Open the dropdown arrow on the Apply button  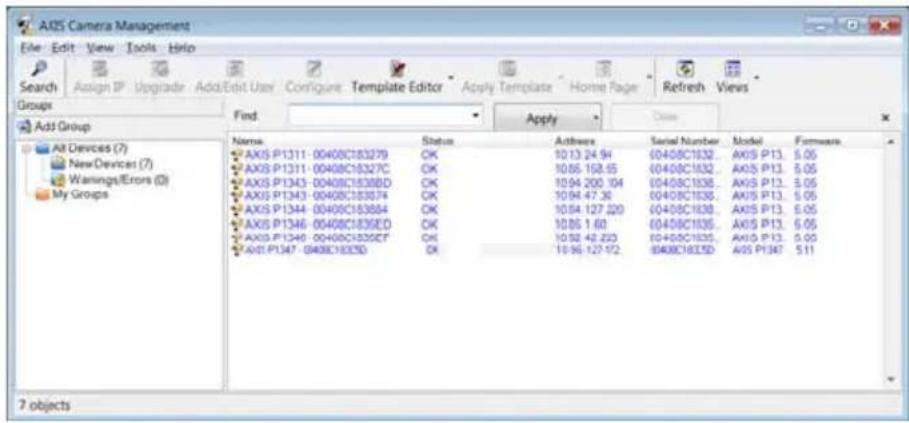pyautogui.click(x=594, y=118)
